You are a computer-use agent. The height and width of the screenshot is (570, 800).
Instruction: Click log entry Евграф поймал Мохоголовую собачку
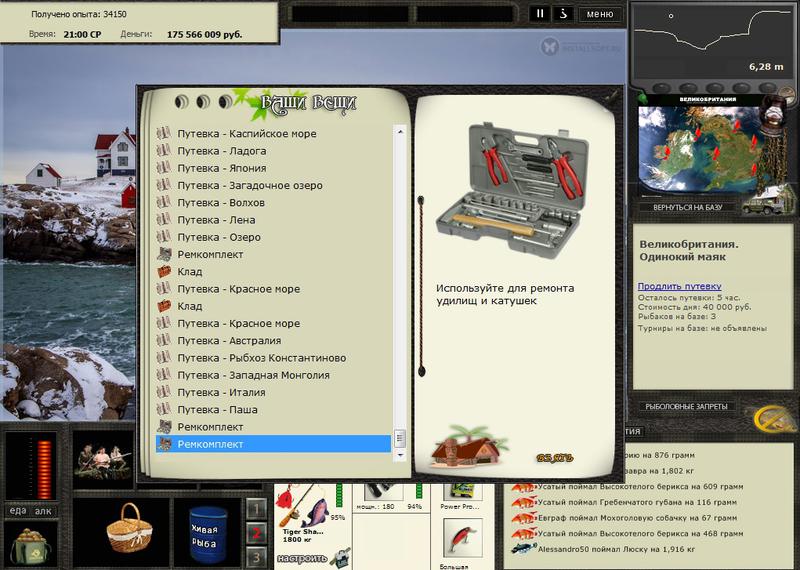pyautogui.click(x=637, y=518)
